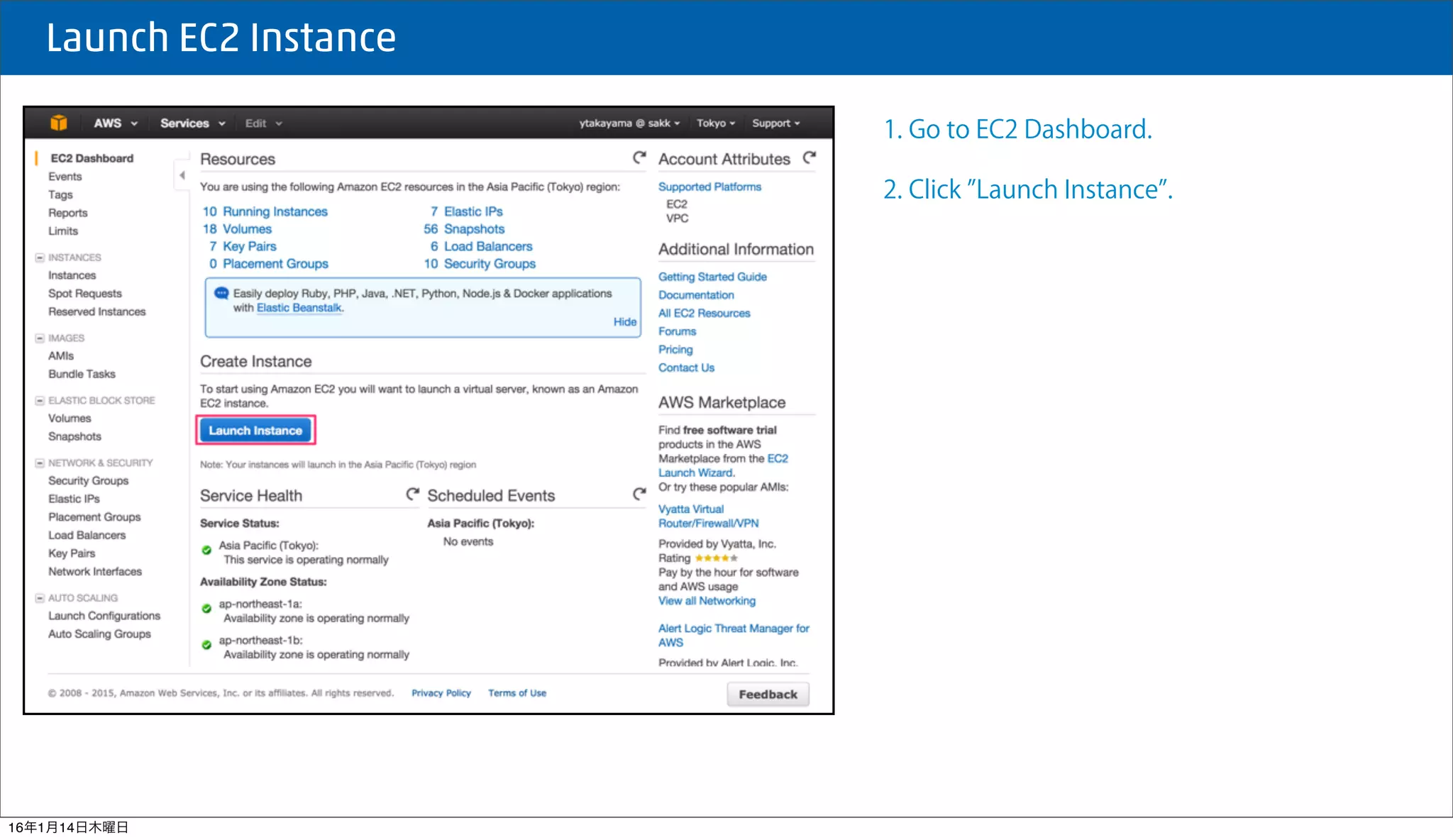Screen dimensions: 1453x840
Task: Open Reports in the sidebar
Action: [x=67, y=213]
